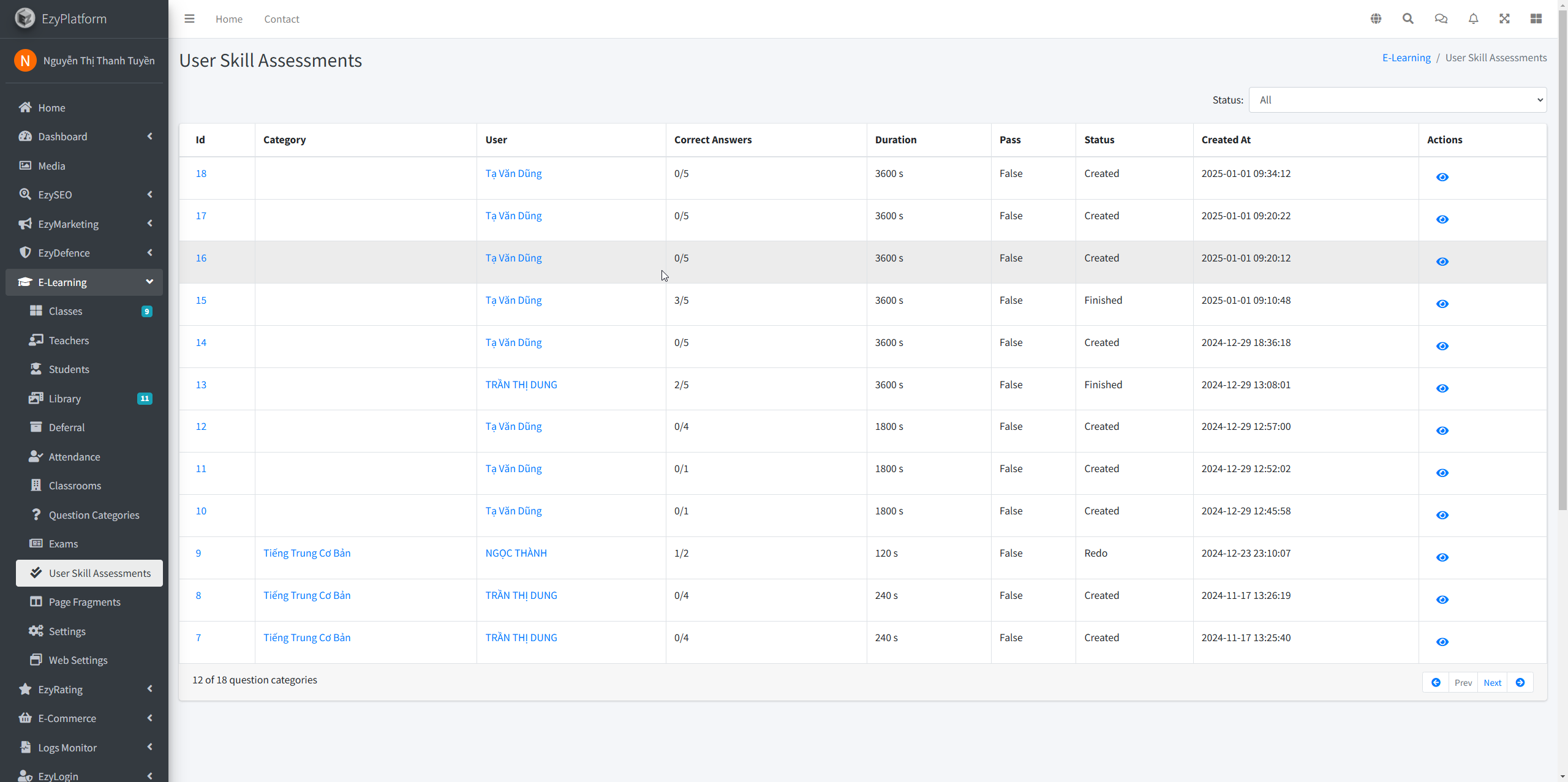1568x782 pixels.
Task: Open Question Categories in sidebar
Action: (94, 515)
